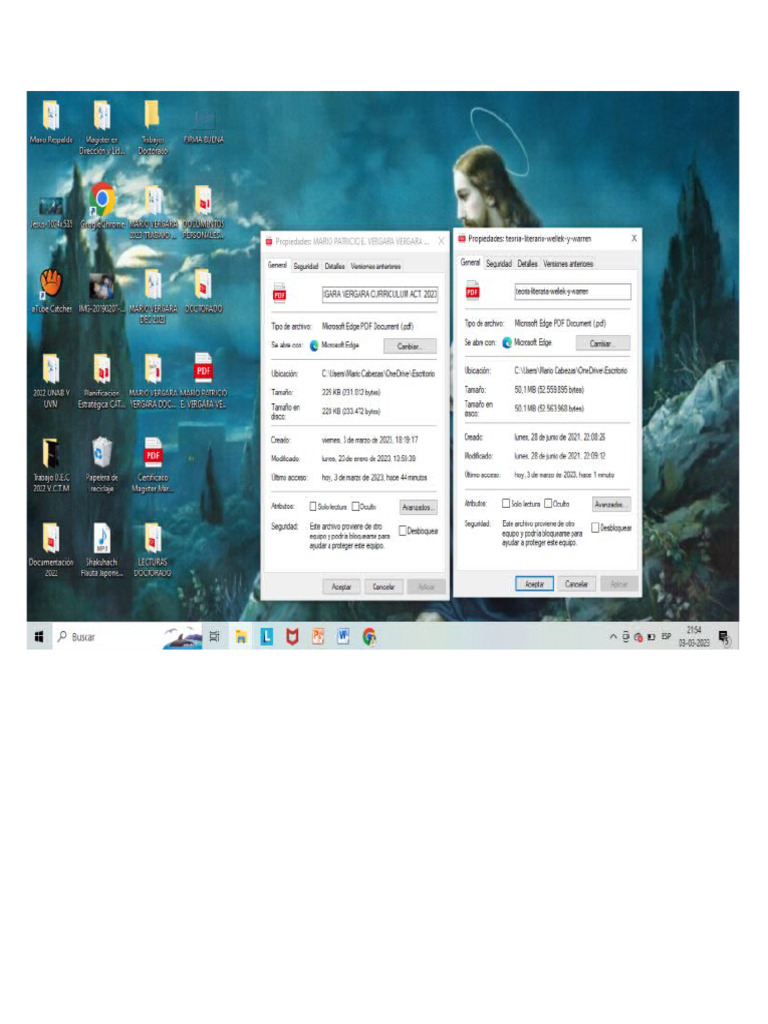Open Versiones anteriores in MARIO PATRICIO properties
Viewport: 768px width, 1024px height.
click(x=376, y=266)
